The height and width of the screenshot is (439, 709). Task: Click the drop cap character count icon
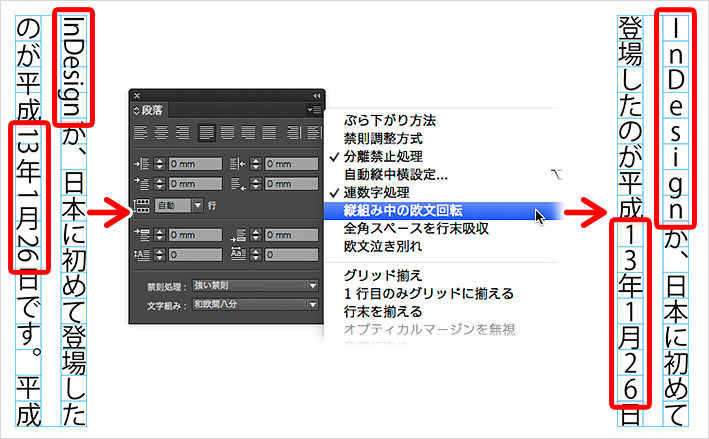237,253
